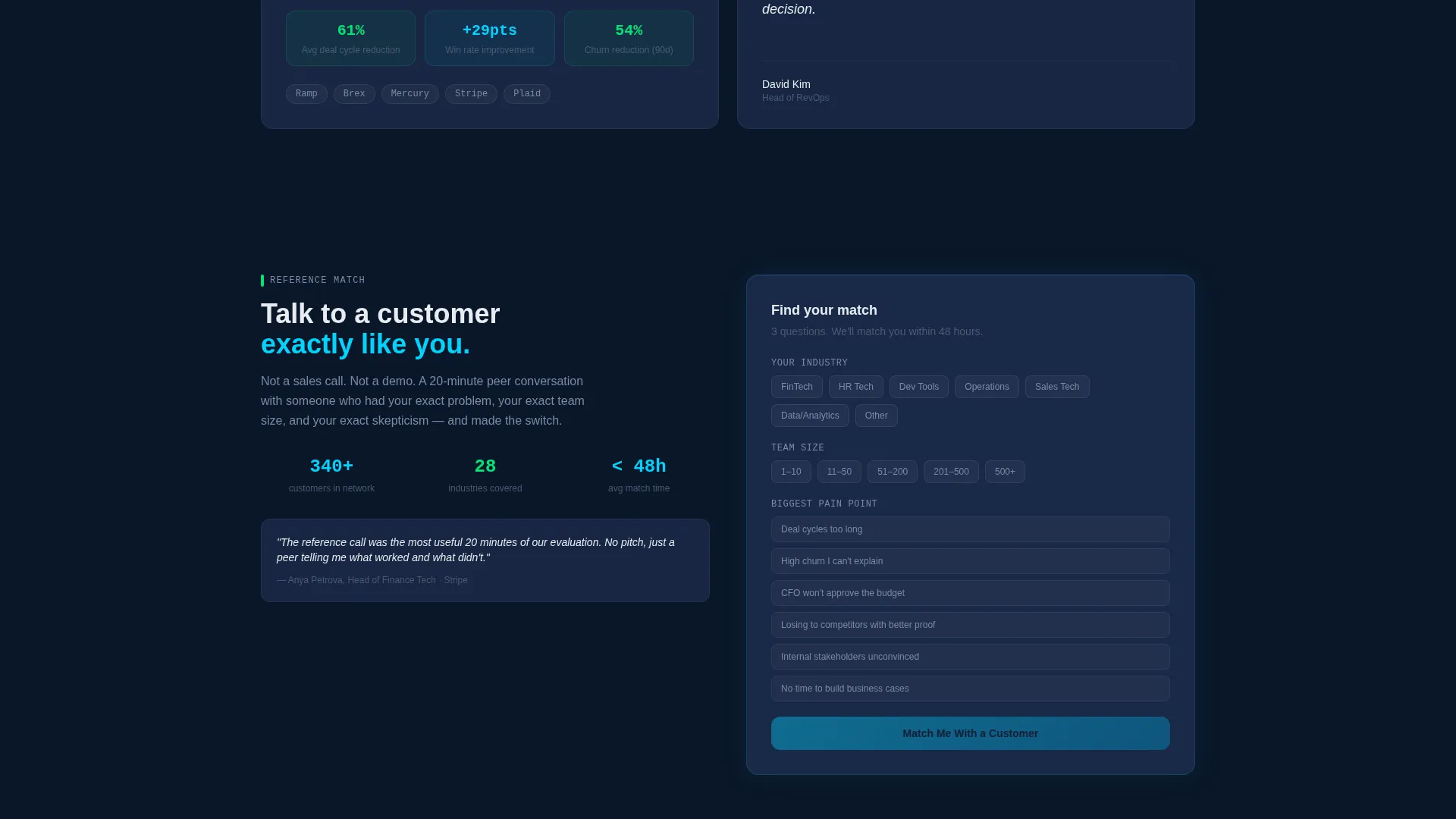The width and height of the screenshot is (1456, 819).
Task: Click the reference call testimonial quote
Action: pyautogui.click(x=475, y=550)
